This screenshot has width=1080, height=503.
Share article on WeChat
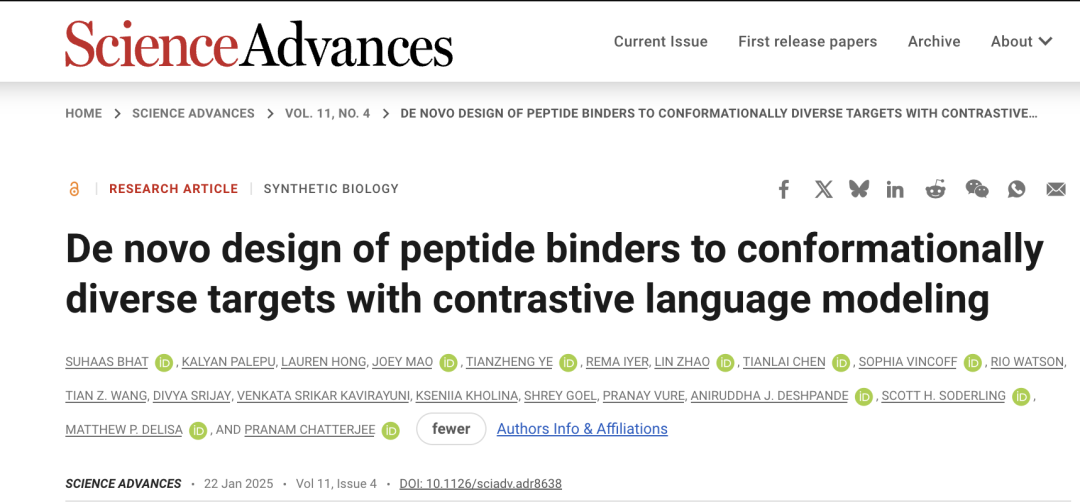pos(977,189)
